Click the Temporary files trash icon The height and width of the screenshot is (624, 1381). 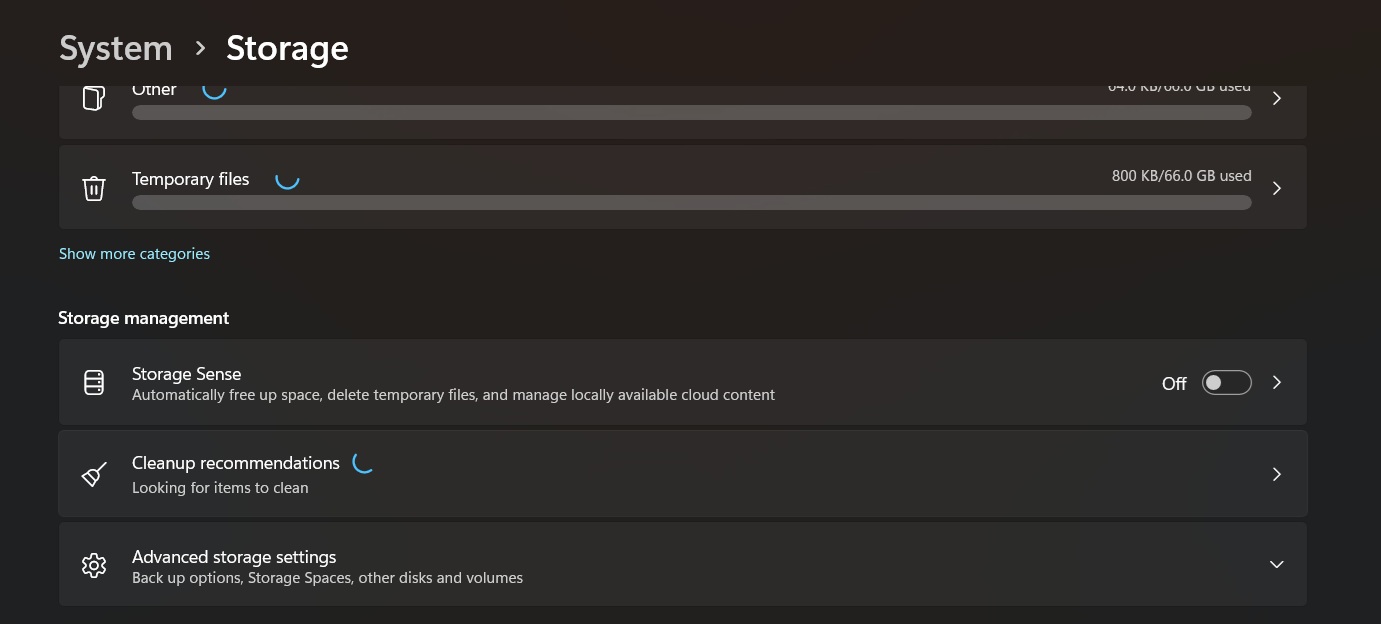(93, 188)
